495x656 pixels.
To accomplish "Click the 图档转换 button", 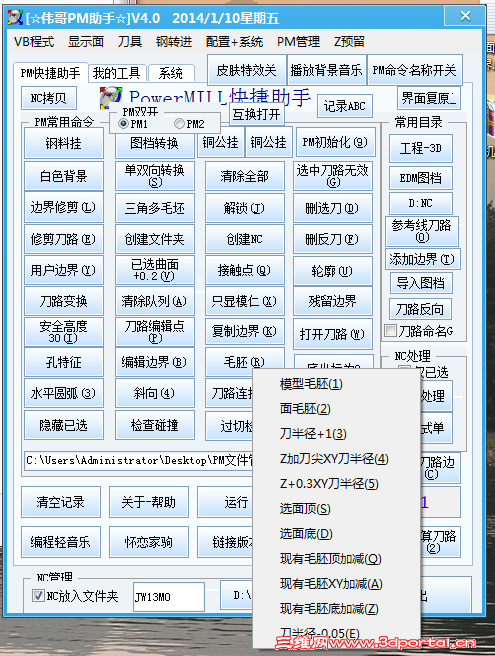I will [155, 144].
